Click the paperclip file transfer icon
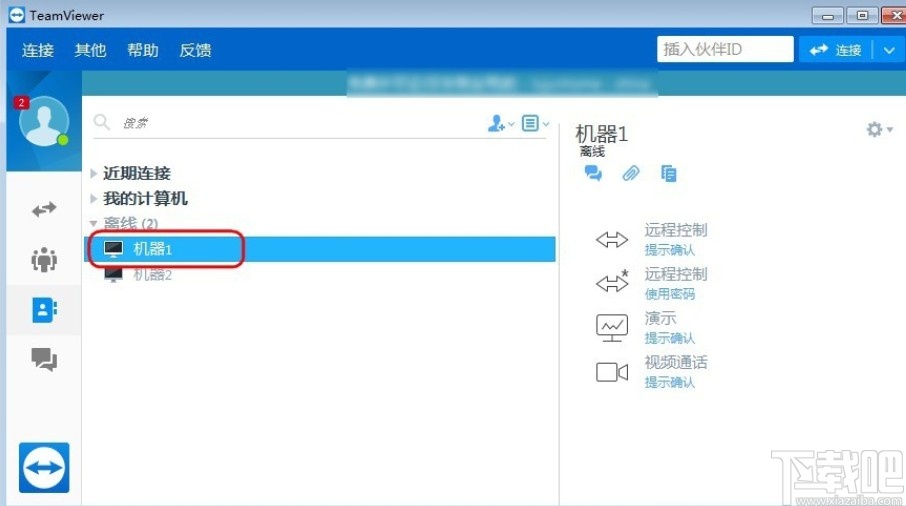 [630, 173]
